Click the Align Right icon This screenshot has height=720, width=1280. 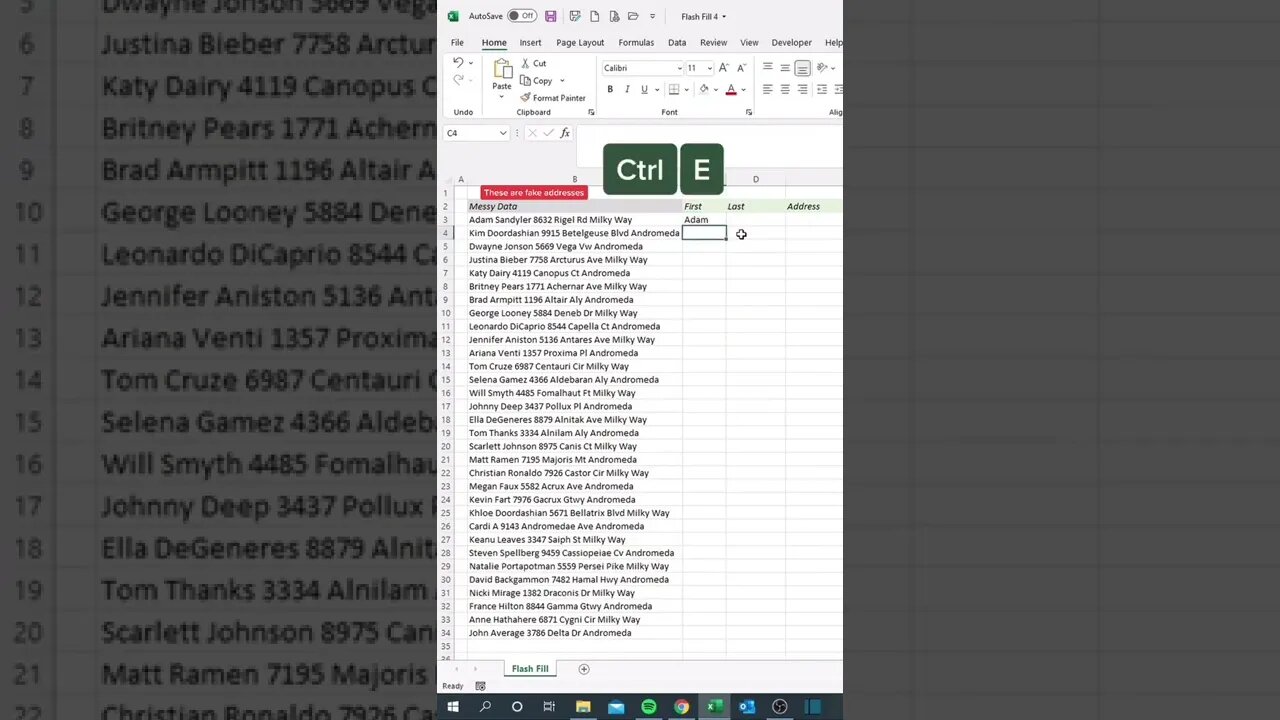coord(802,89)
